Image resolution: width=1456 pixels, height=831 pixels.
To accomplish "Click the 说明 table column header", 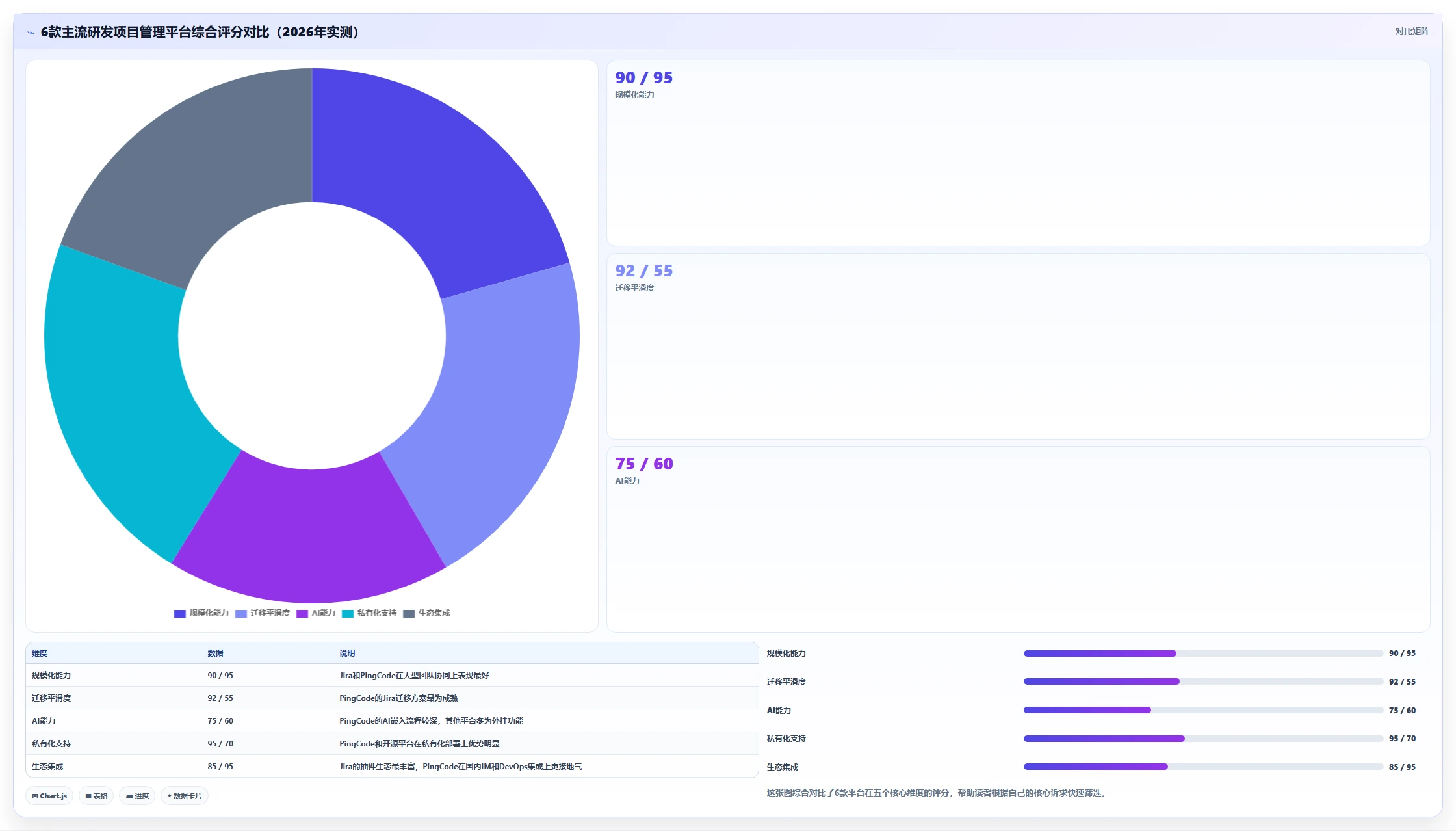I will coord(347,653).
